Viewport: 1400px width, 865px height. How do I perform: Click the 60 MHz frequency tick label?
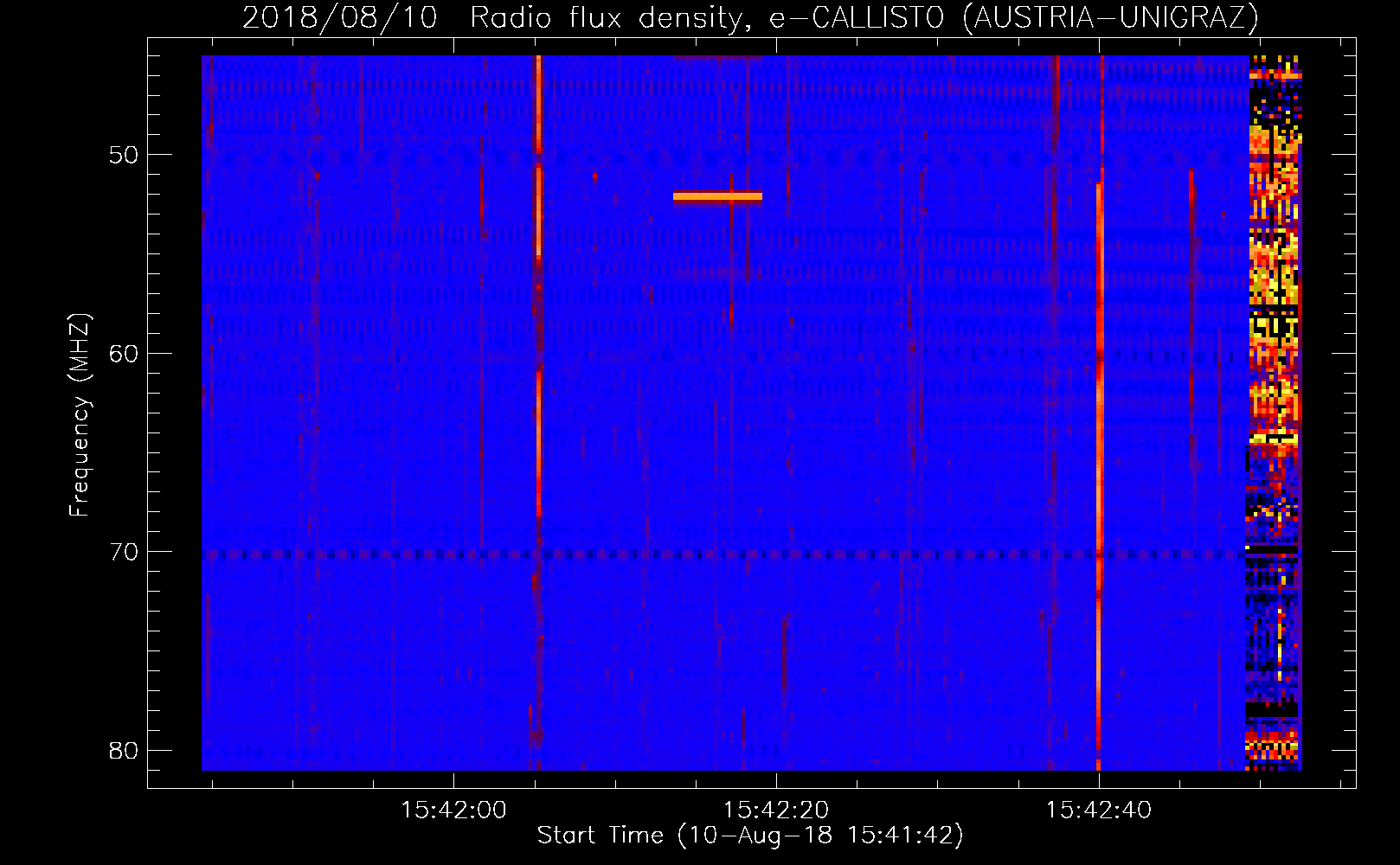point(124,354)
